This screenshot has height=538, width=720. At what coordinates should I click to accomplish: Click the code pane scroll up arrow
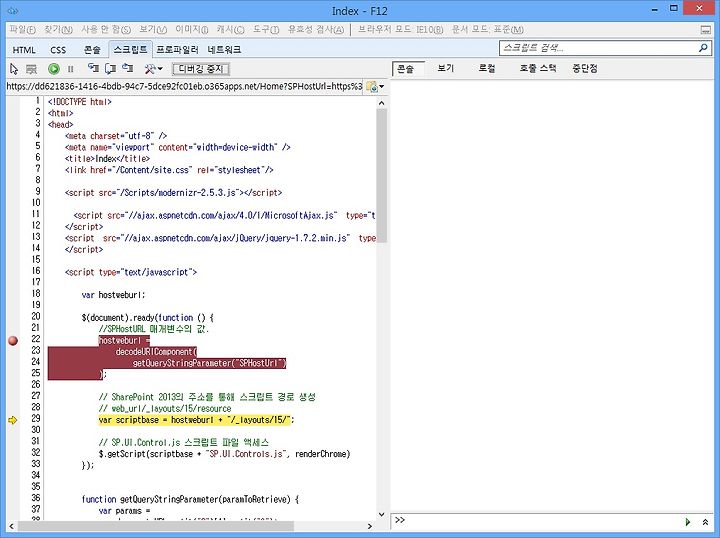click(x=382, y=103)
